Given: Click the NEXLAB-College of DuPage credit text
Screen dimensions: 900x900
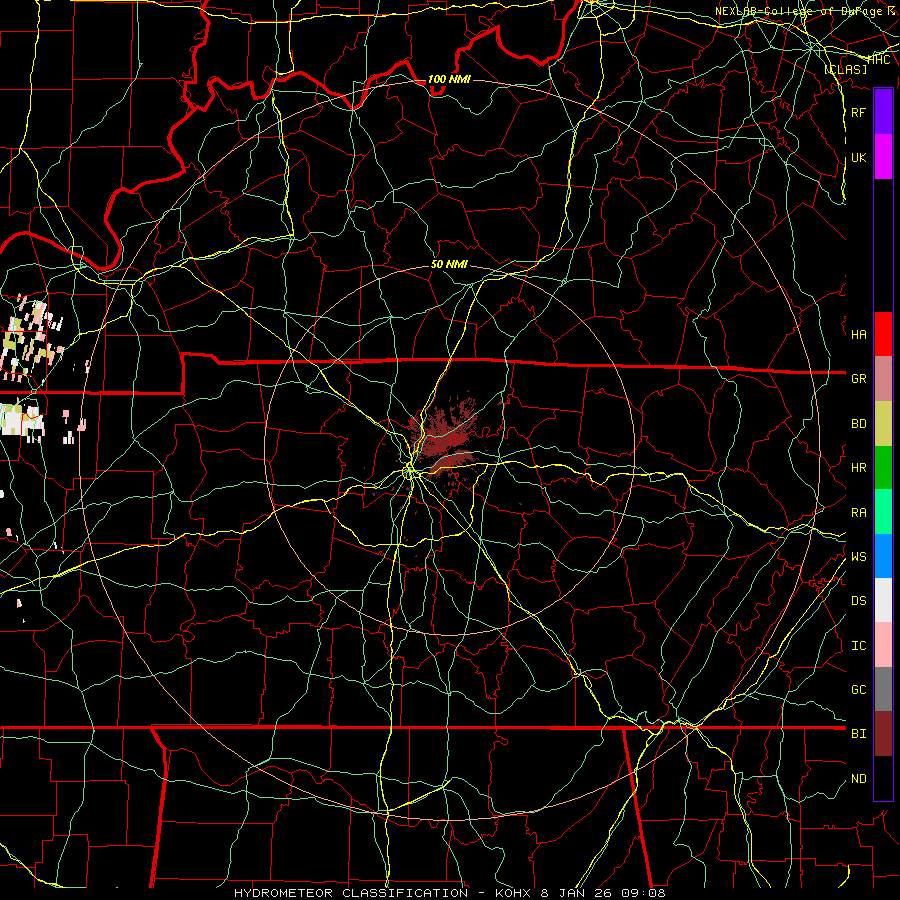Looking at the screenshot, I should 806,11.
